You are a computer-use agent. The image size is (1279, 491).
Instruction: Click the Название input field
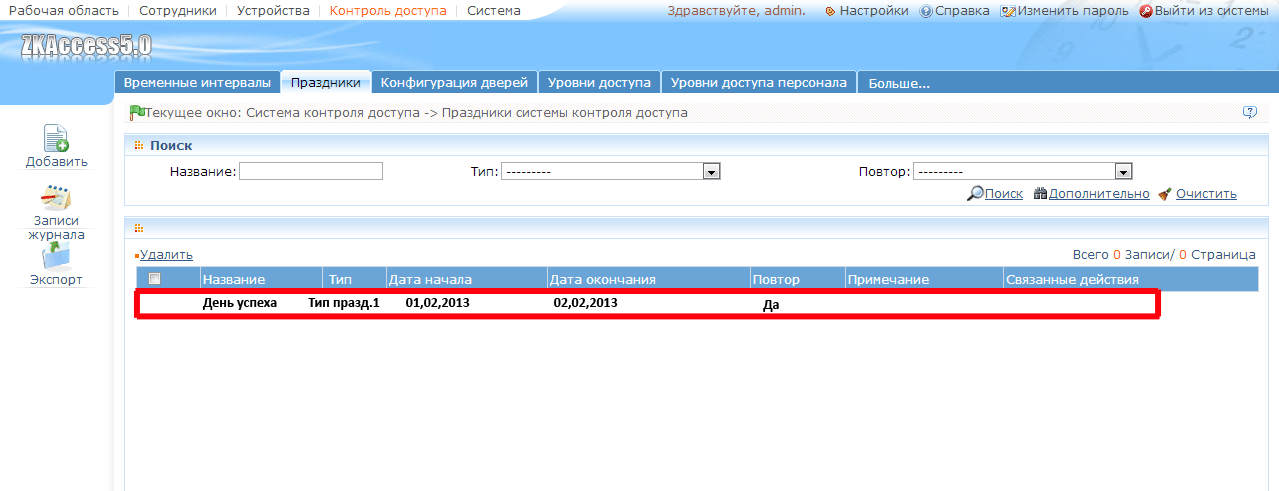tap(311, 171)
